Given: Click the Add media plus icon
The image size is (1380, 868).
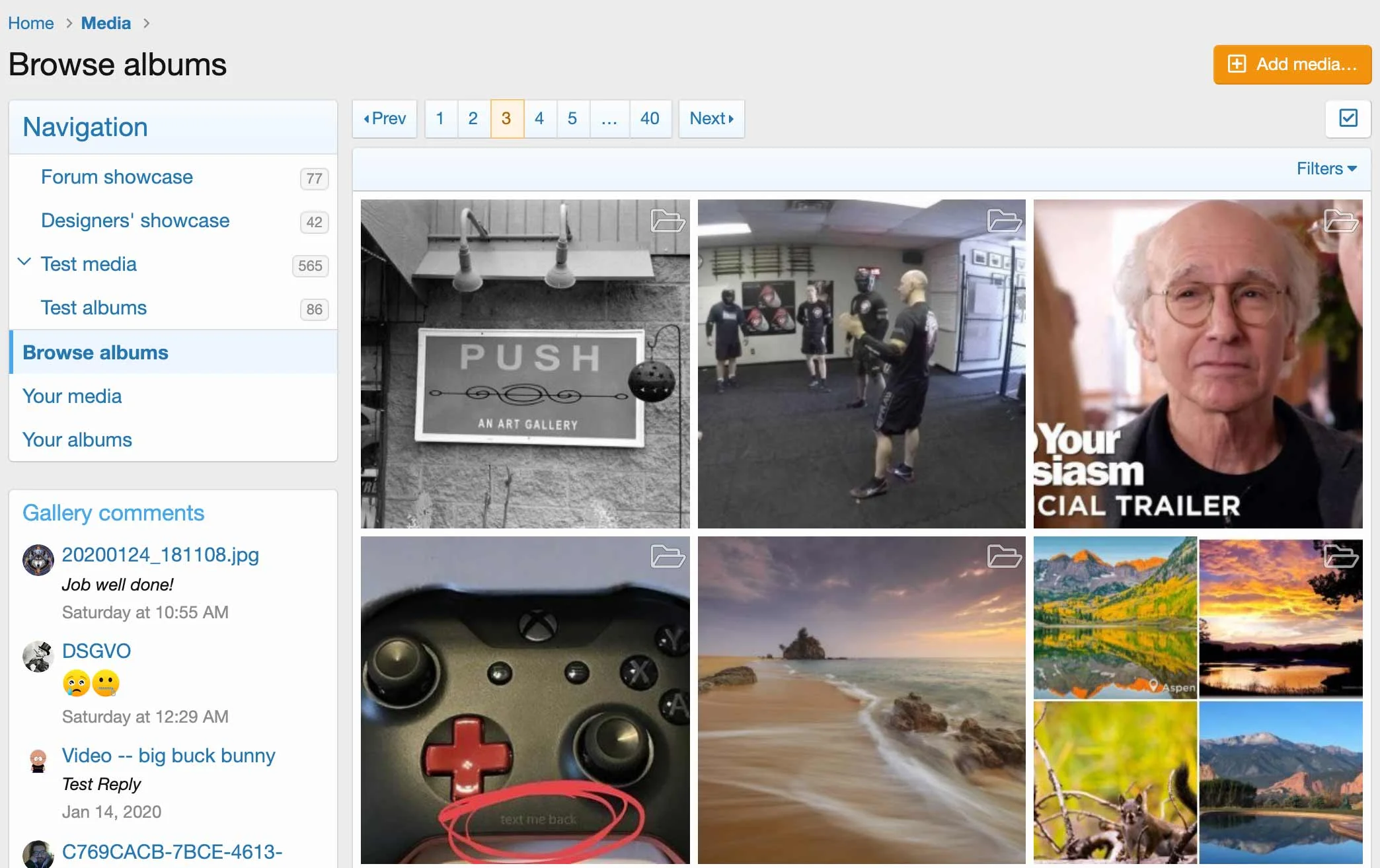Looking at the screenshot, I should click(x=1237, y=64).
